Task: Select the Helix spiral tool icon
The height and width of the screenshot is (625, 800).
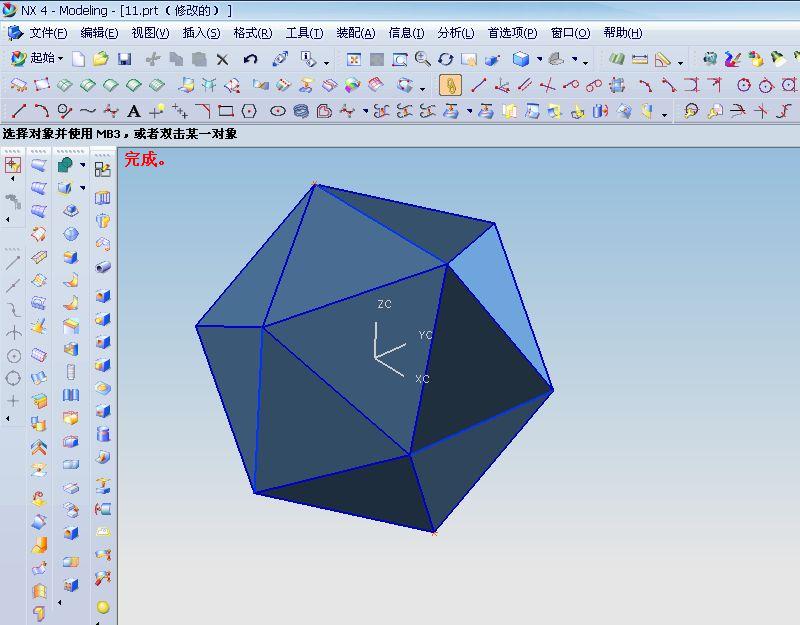Action: pyautogui.click(x=301, y=111)
